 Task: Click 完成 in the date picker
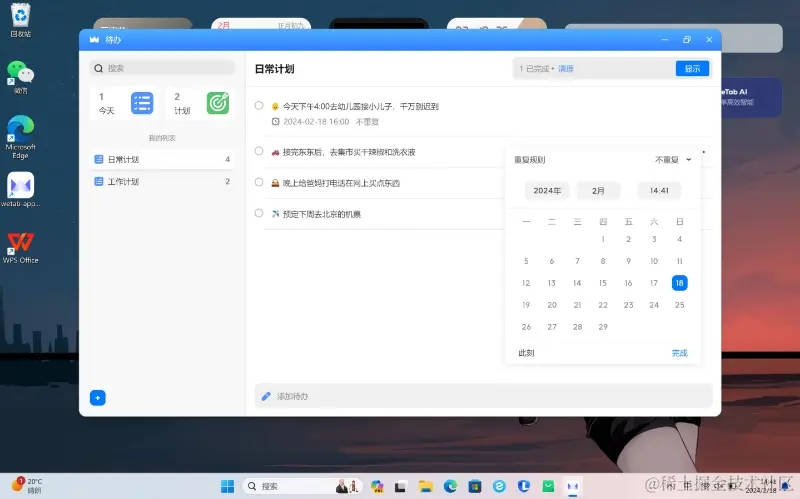pyautogui.click(x=679, y=353)
